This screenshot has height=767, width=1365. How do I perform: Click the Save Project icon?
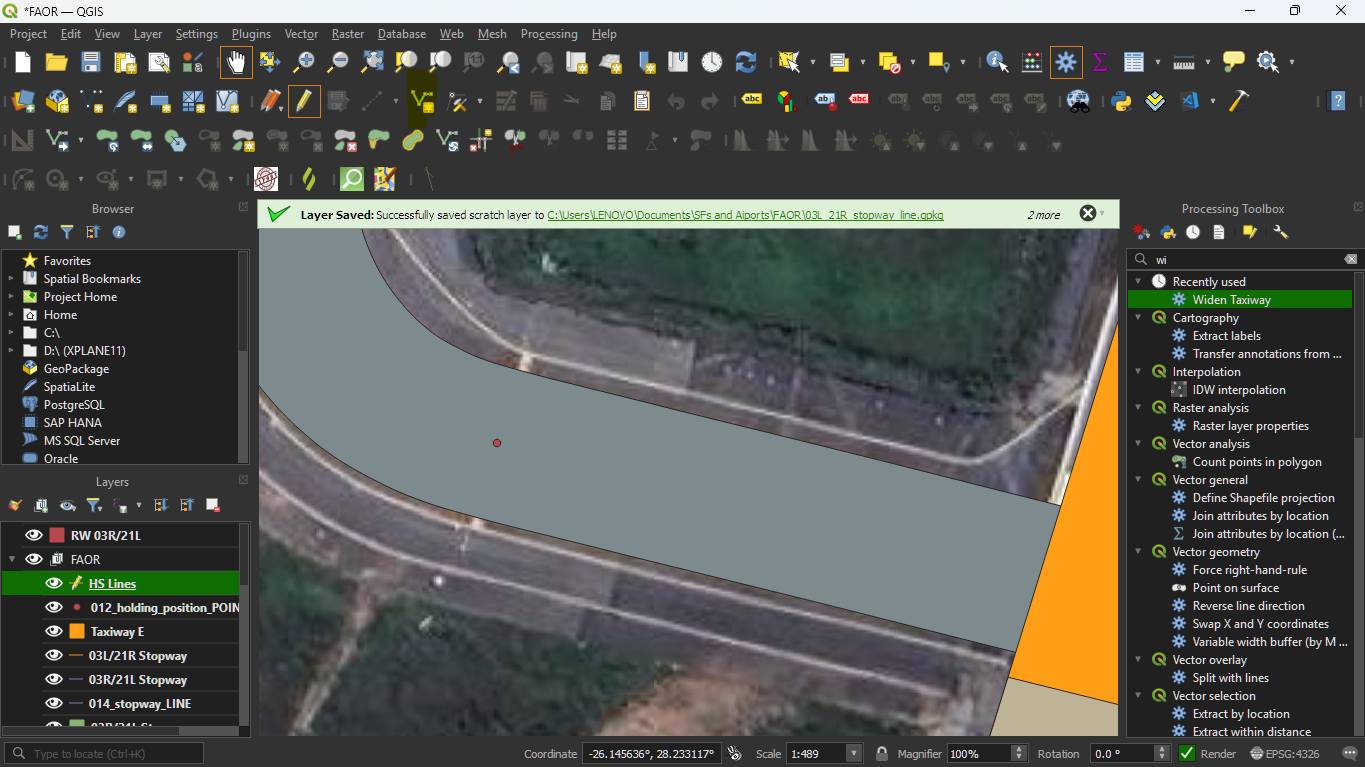click(91, 62)
